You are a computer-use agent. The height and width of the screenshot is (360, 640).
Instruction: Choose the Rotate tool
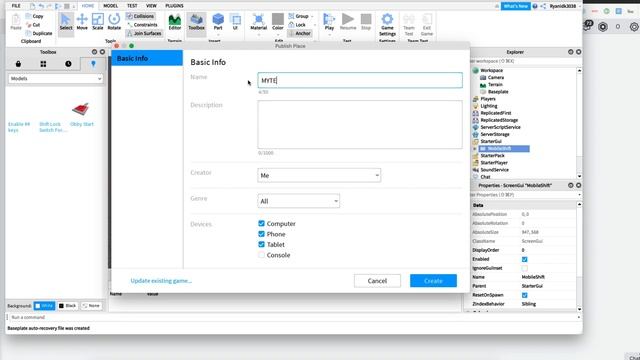pyautogui.click(x=114, y=22)
